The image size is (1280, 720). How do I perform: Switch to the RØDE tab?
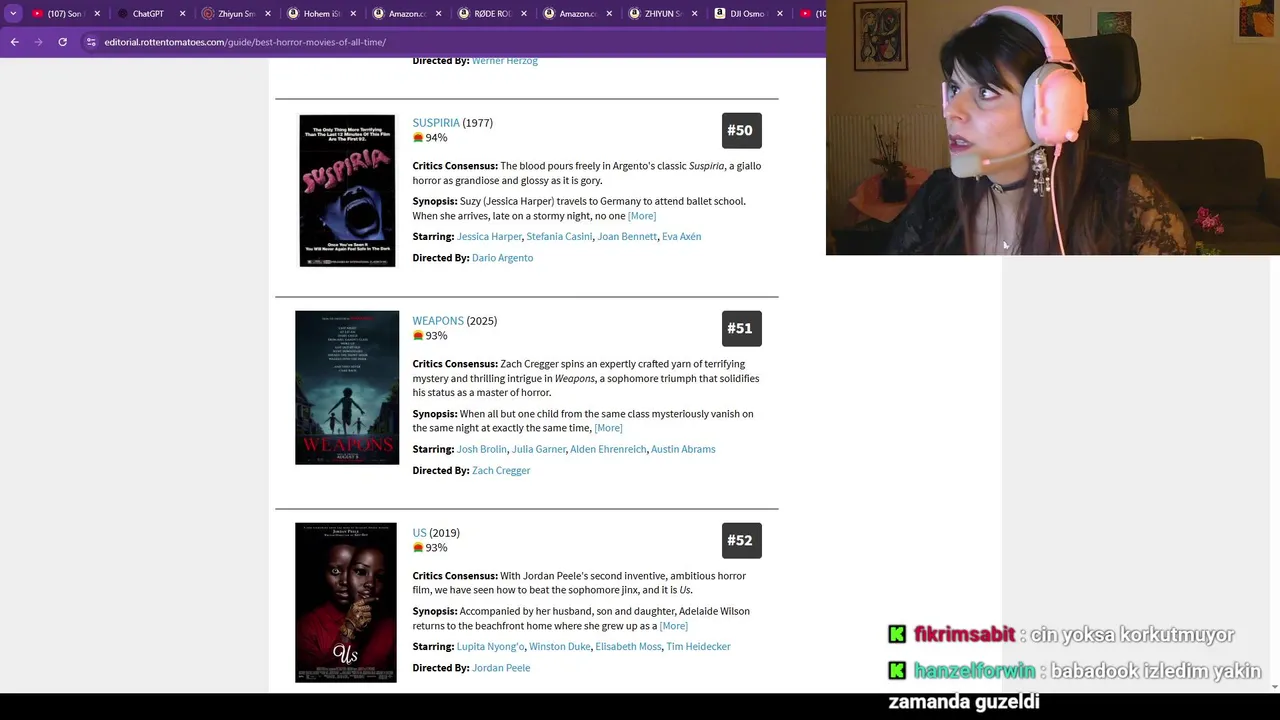click(492, 14)
